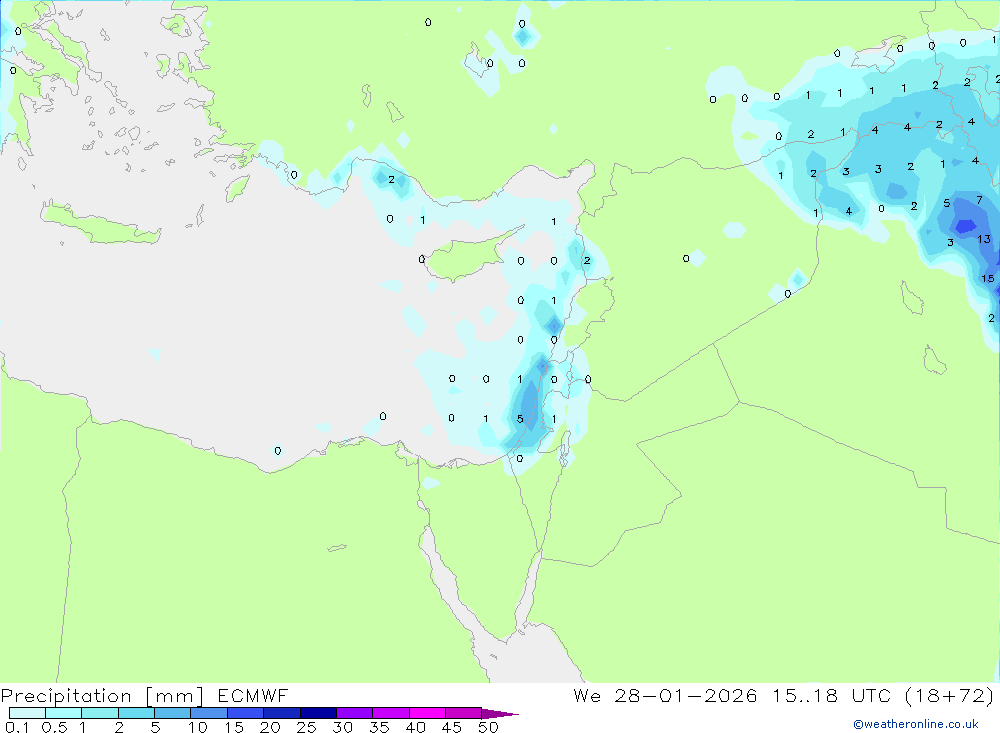This screenshot has height=733, width=1000.
Task: Select the 45–50 mm legend color swatch
Action: [463, 713]
